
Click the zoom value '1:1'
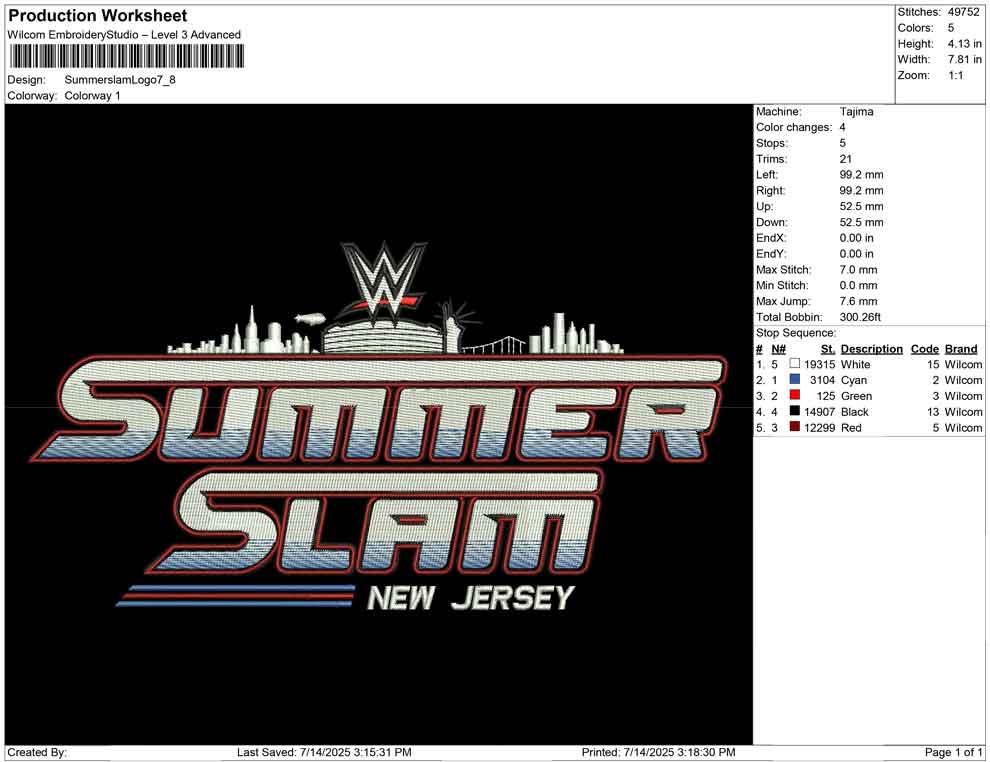(x=955, y=75)
